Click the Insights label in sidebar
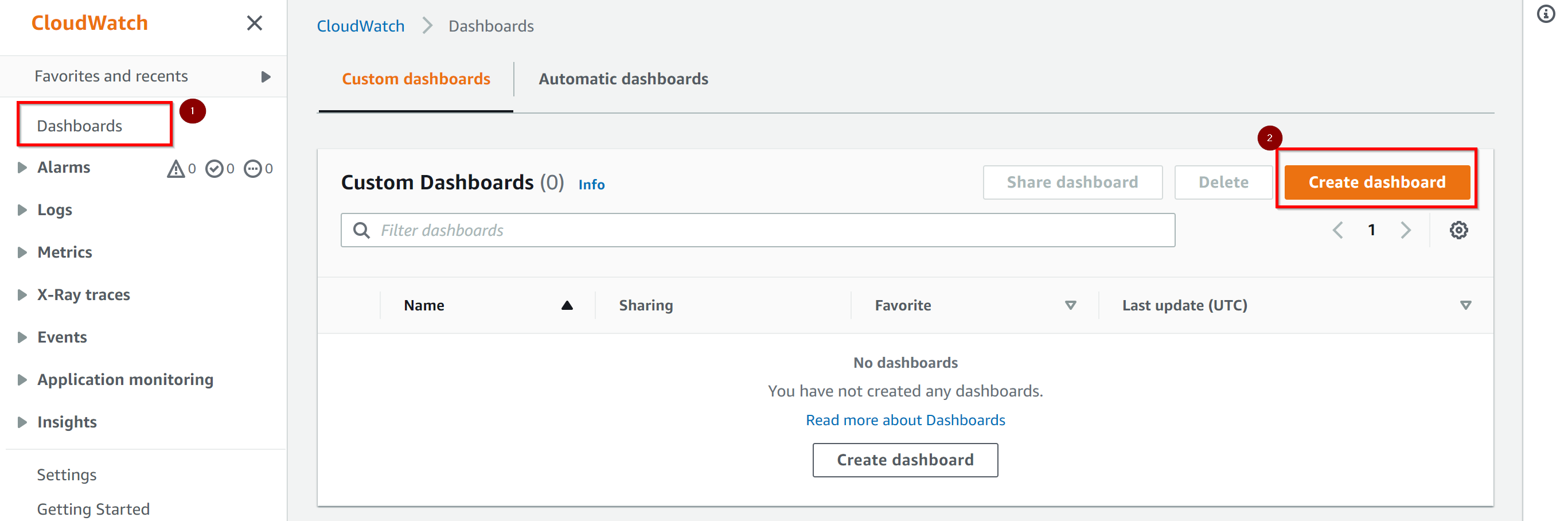Screen dimensions: 1568x521 click(67, 422)
